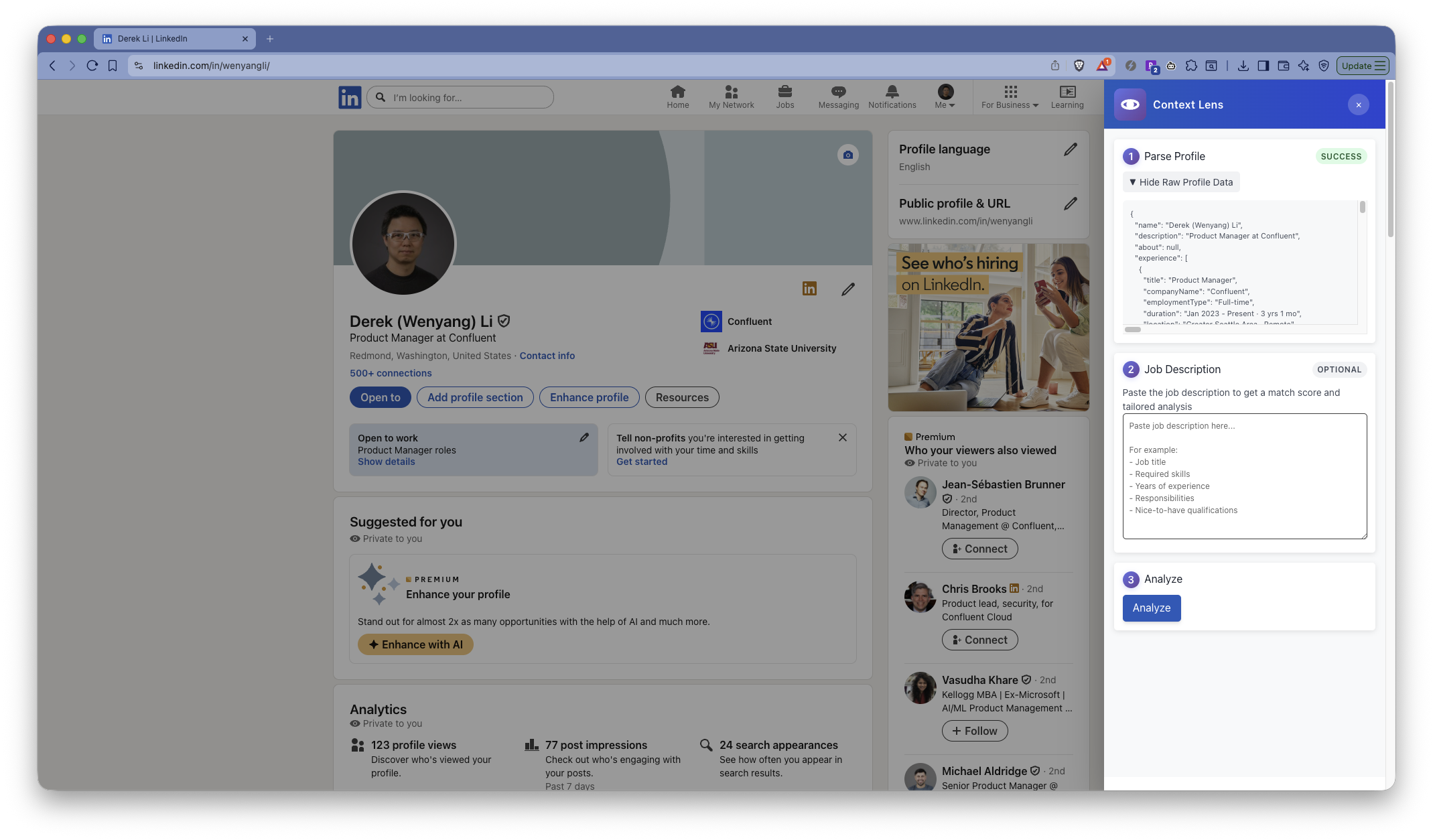Open LinkedIn Jobs from the navigation bar
Viewport: 1433px width, 840px height.
point(784,96)
